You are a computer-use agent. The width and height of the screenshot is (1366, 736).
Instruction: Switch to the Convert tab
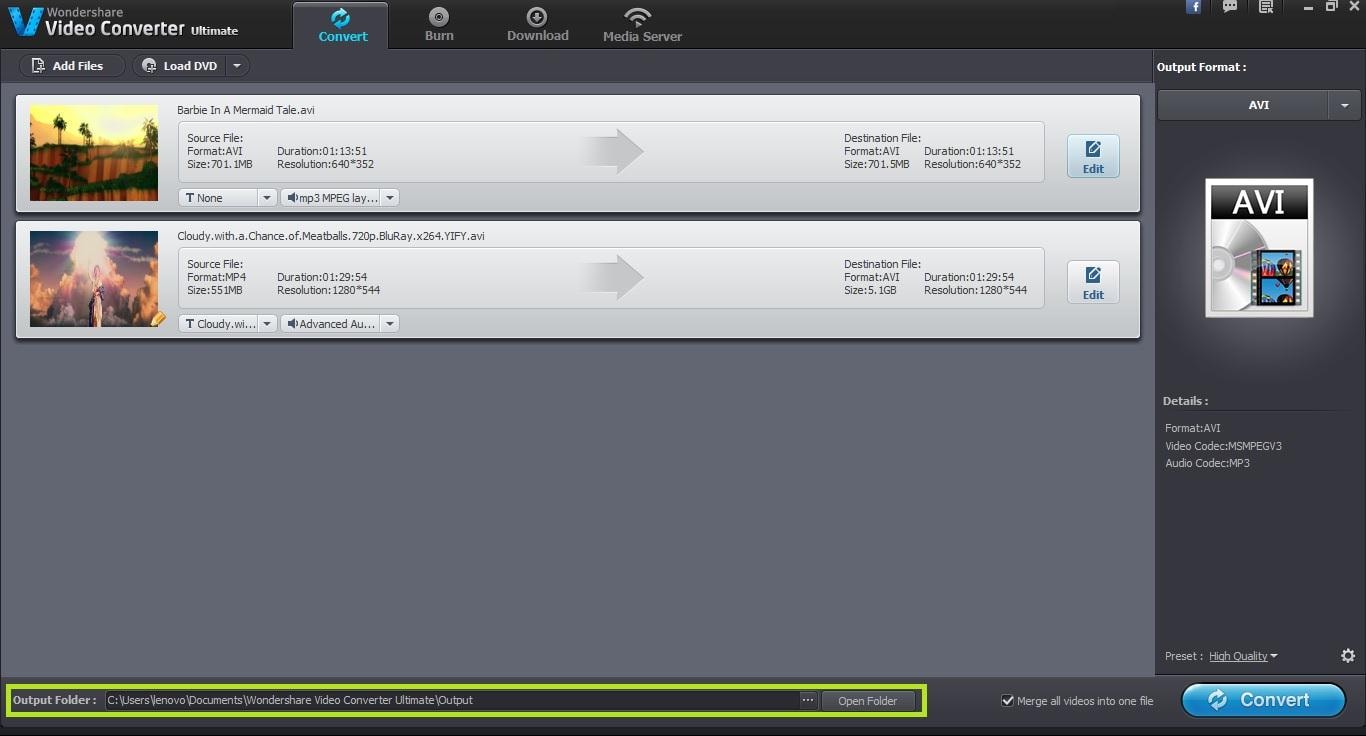[x=341, y=25]
